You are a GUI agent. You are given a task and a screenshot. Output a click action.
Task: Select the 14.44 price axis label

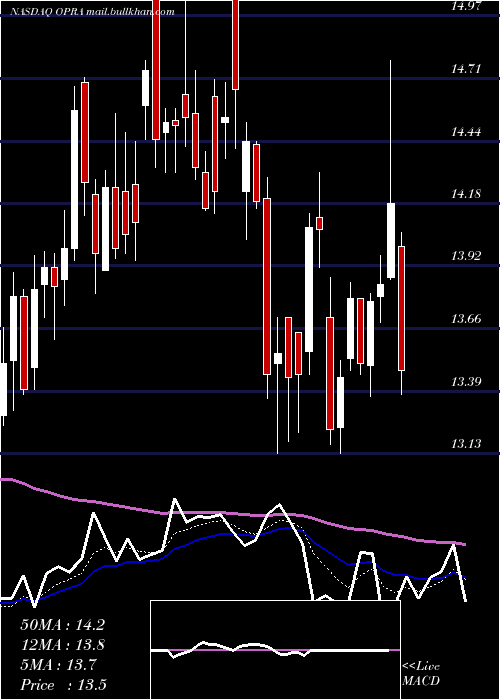467,132
